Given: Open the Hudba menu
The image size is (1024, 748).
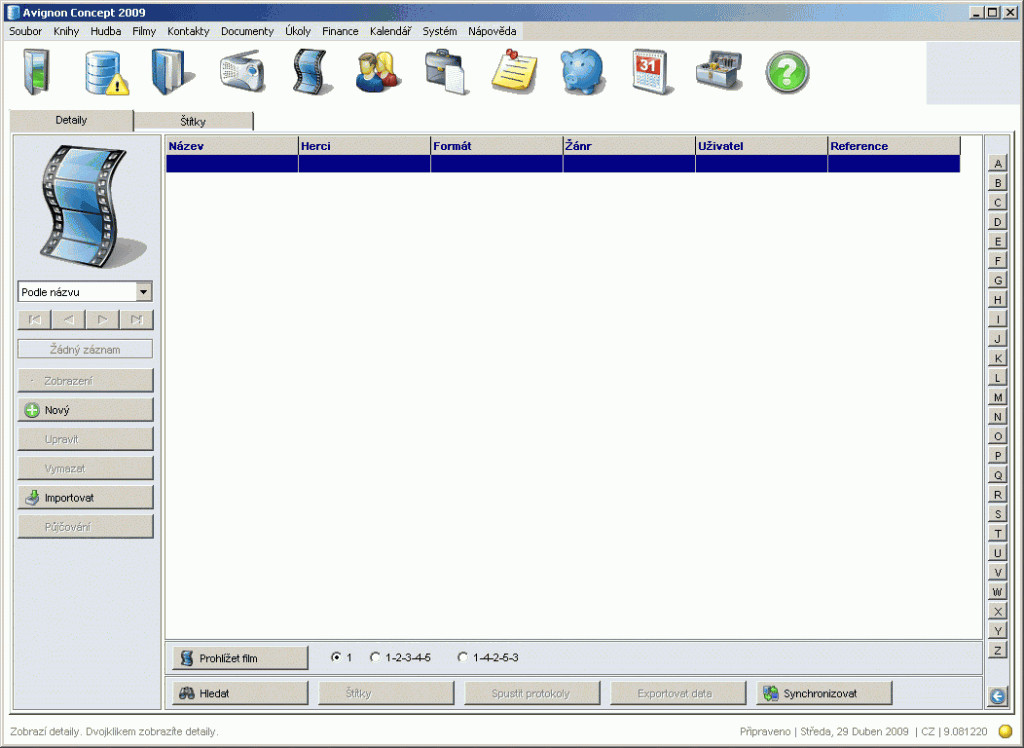Looking at the screenshot, I should click(x=105, y=31).
